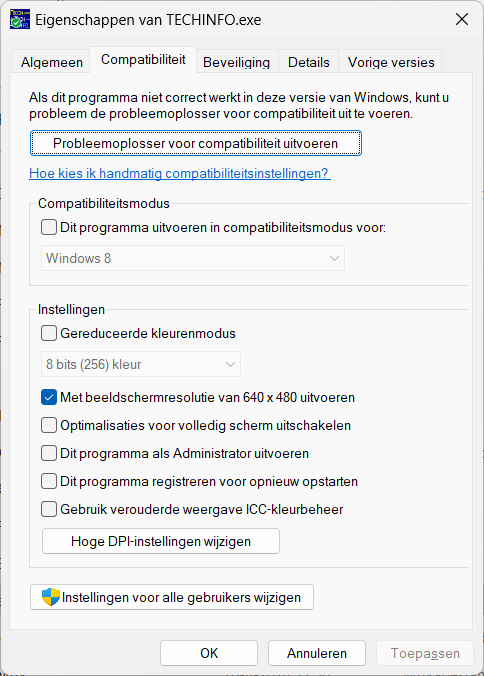Image resolution: width=484 pixels, height=676 pixels.
Task: Run Probleemoplosser voor compatibiliteit uitvoeren
Action: [196, 143]
